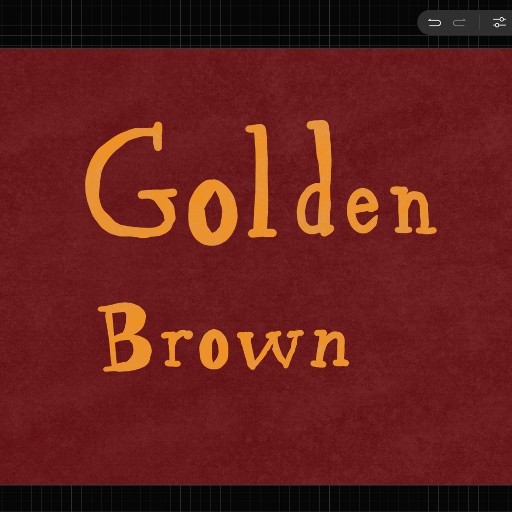Select the capital B in Brown

125,337
